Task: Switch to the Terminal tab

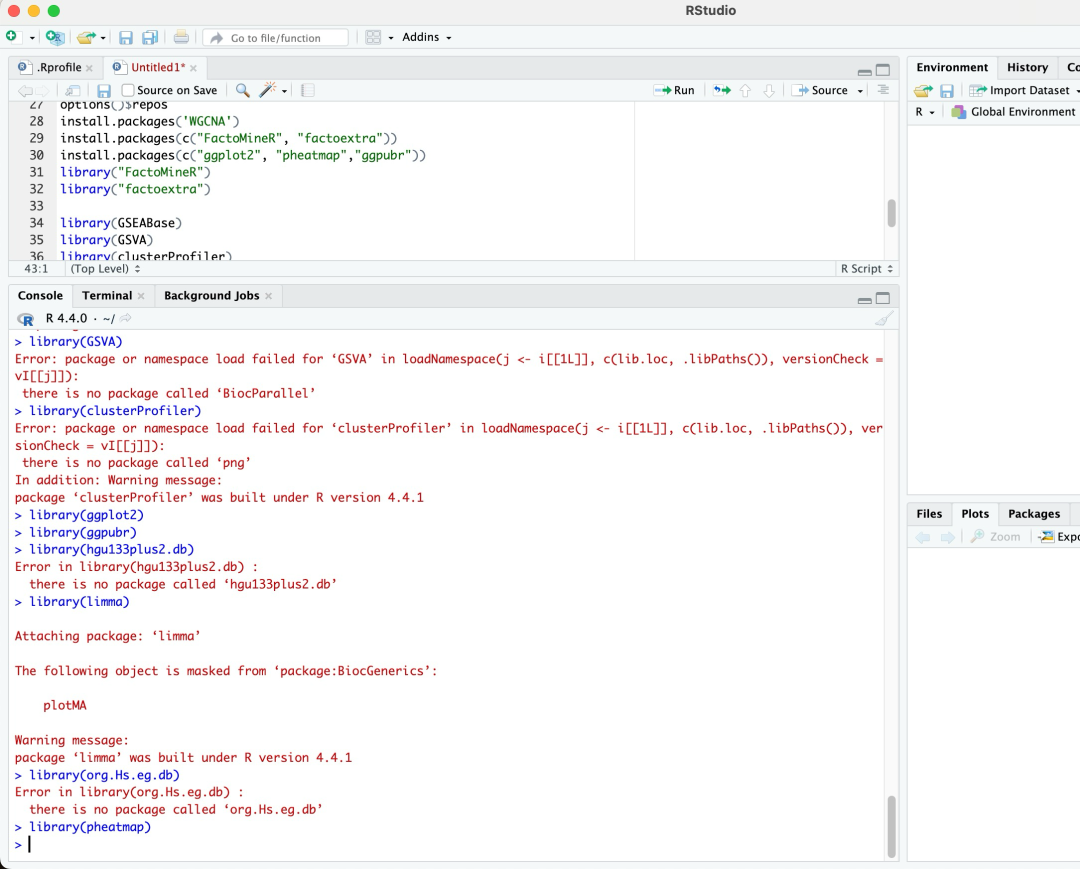Action: [x=107, y=295]
